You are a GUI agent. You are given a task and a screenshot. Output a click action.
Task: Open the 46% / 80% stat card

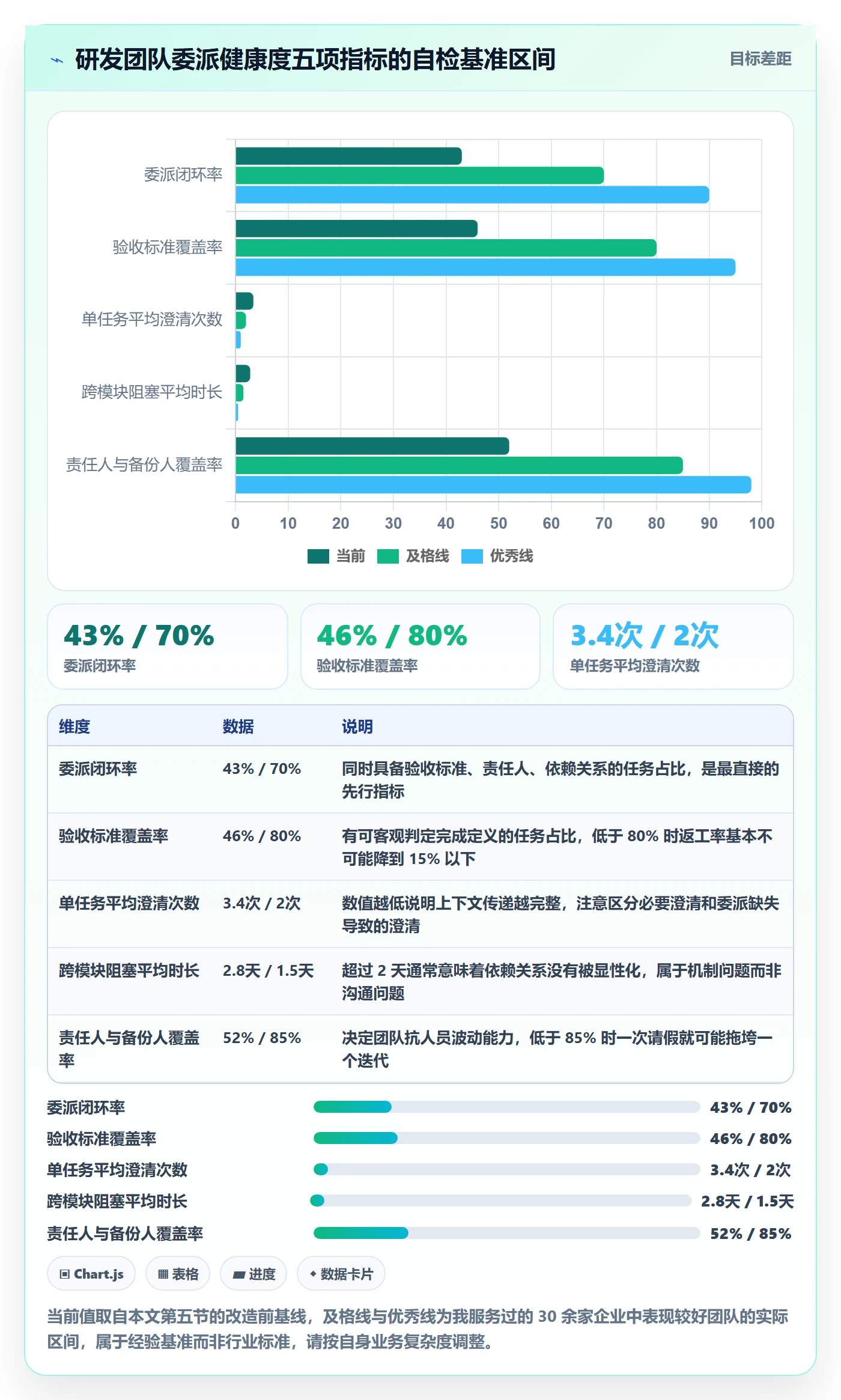click(x=421, y=647)
